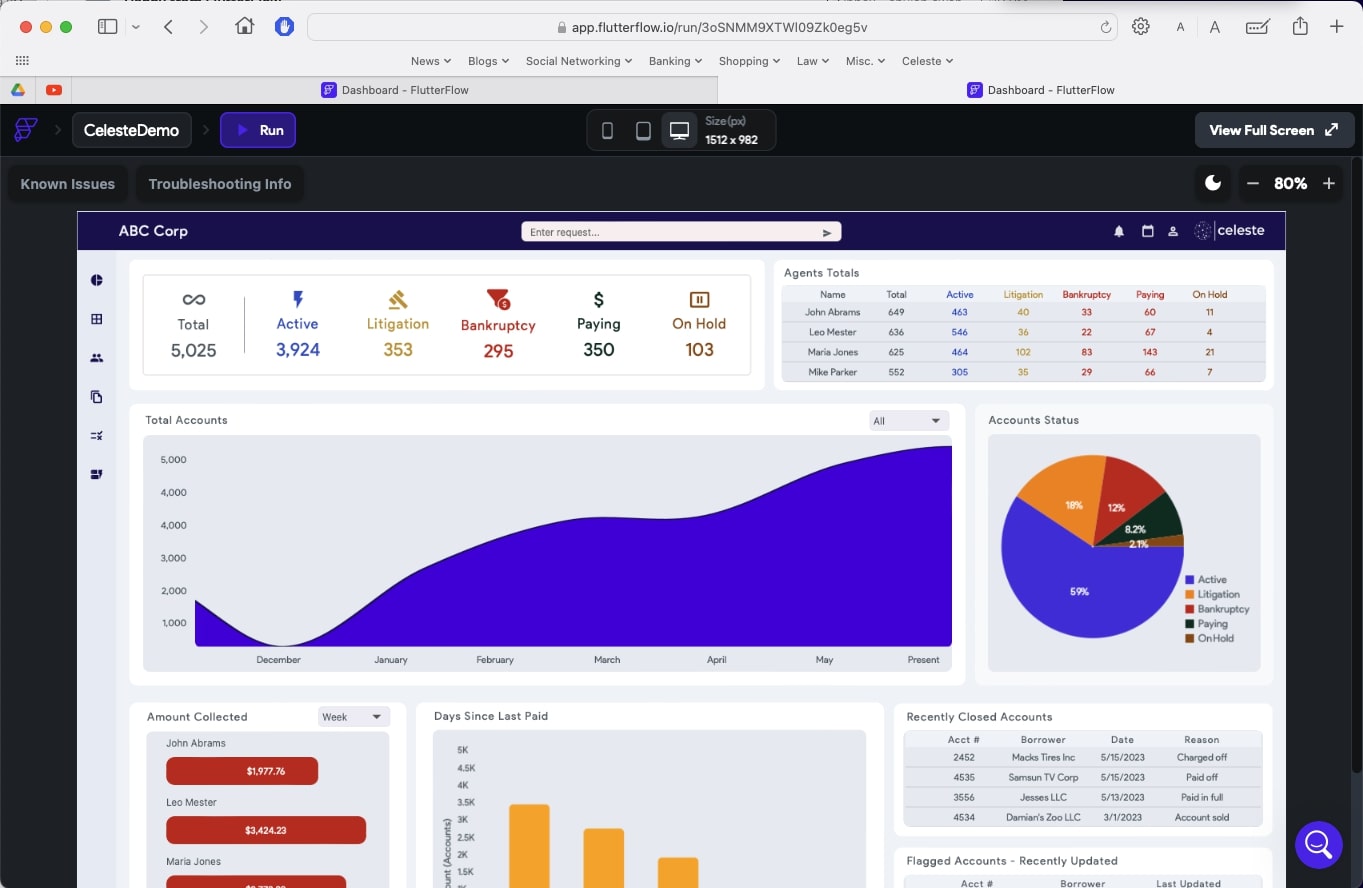This screenshot has height=888, width=1363.
Task: Open the user profile icon in header
Action: pyautogui.click(x=1173, y=231)
